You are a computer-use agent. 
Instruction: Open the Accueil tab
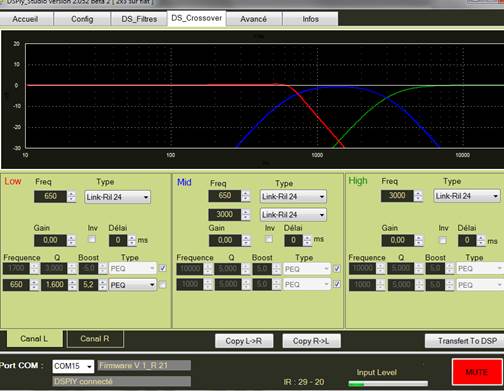(26, 19)
